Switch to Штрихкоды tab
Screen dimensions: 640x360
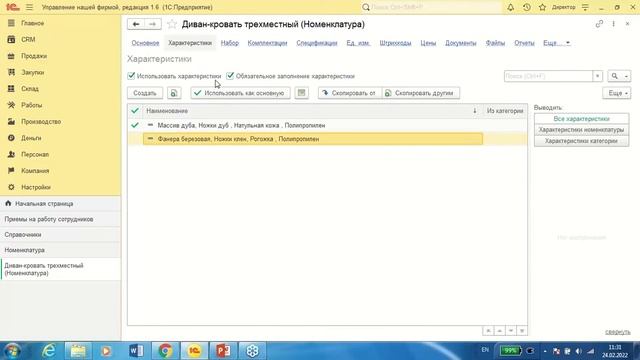pyautogui.click(x=396, y=43)
